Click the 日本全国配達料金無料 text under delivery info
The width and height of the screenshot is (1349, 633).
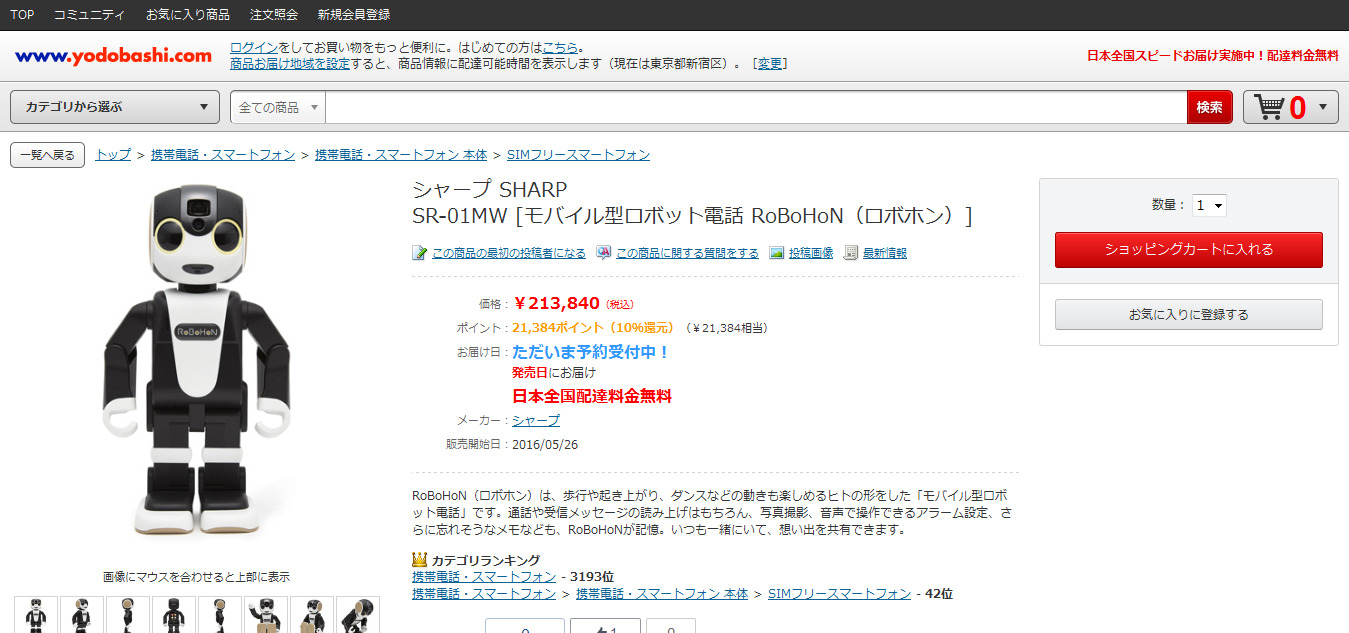point(592,396)
